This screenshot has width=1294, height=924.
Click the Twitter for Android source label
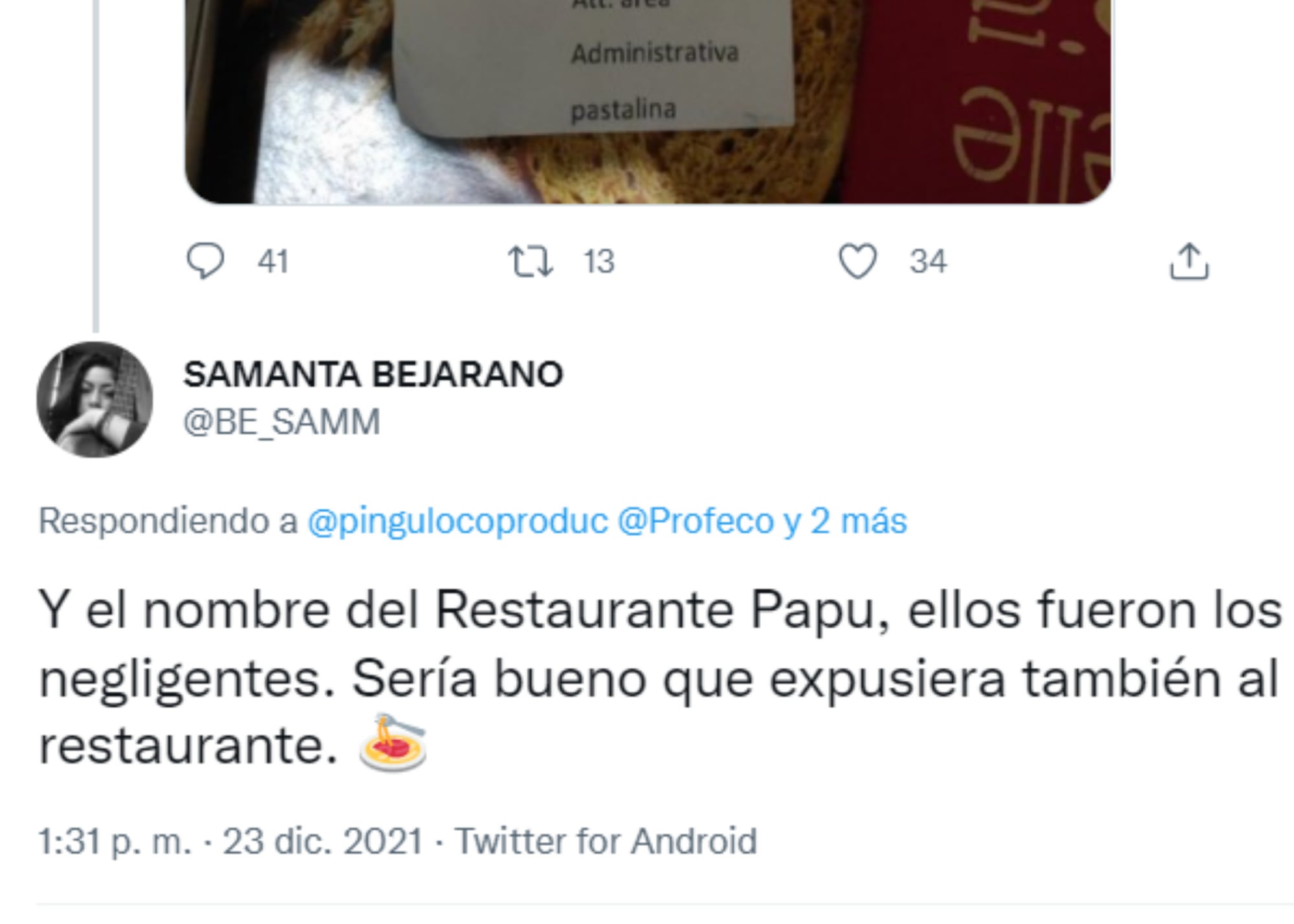606,842
